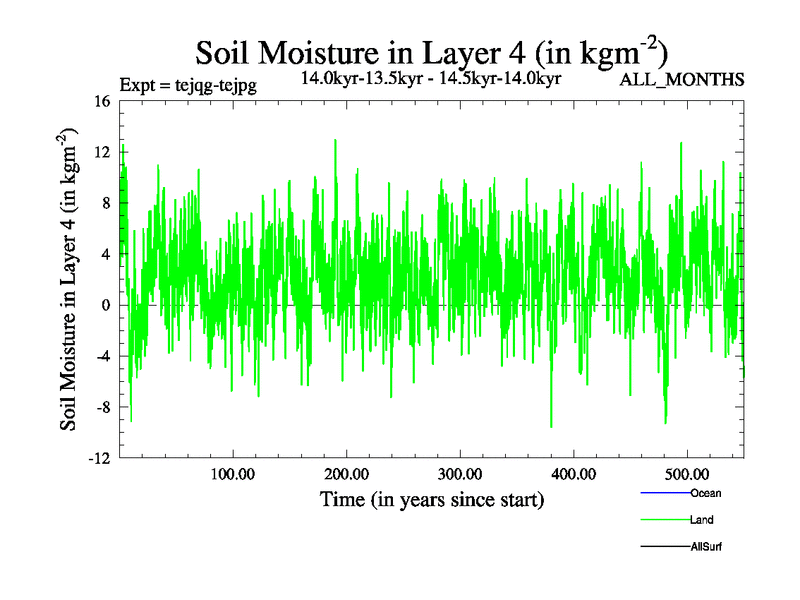This screenshot has height=600, width=800.
Task: Click the chart title 'Soil Moisture in Layer 4'
Action: click(x=432, y=52)
